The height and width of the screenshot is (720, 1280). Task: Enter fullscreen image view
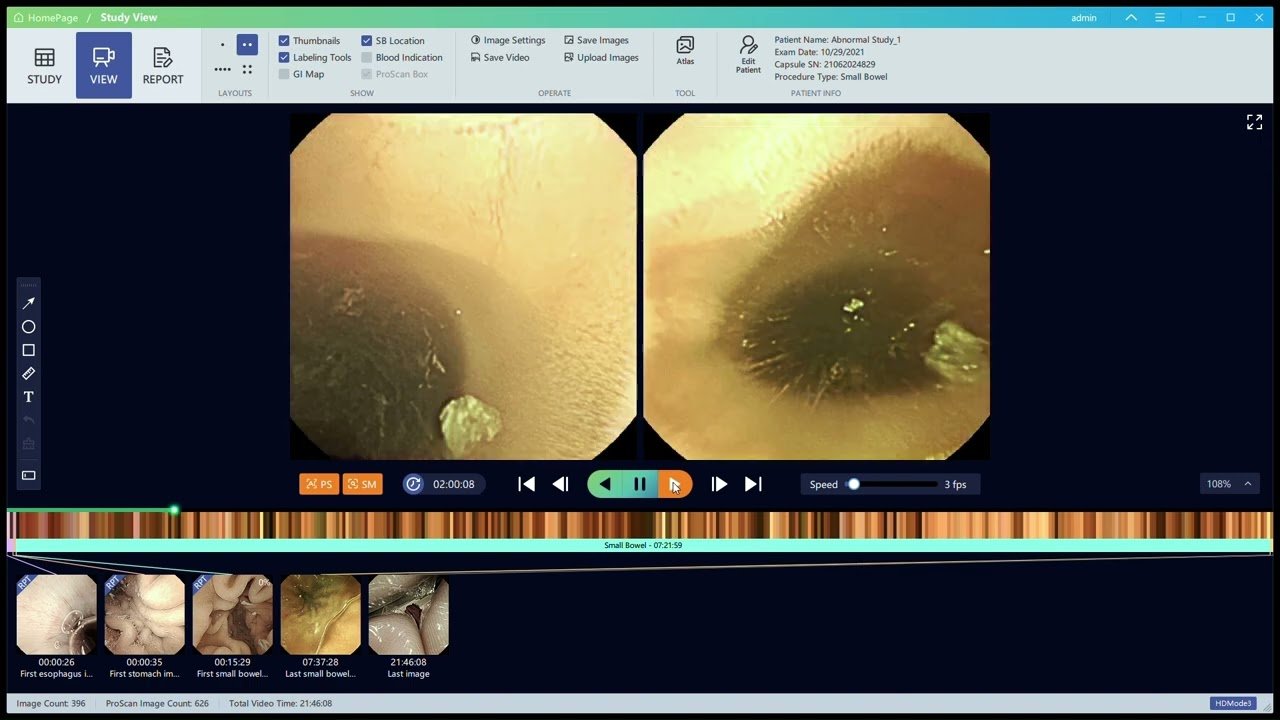(1254, 122)
